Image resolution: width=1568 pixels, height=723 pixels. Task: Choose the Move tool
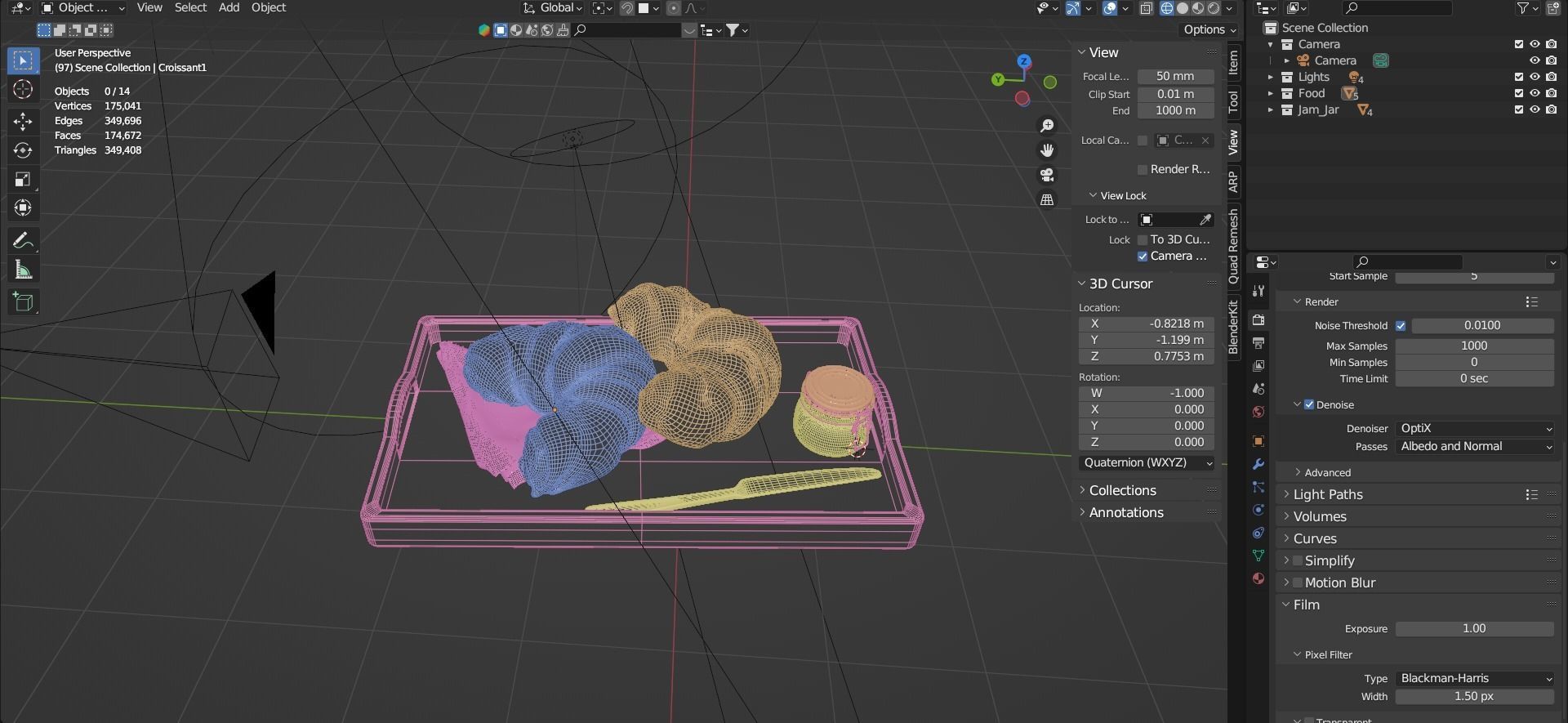23,122
